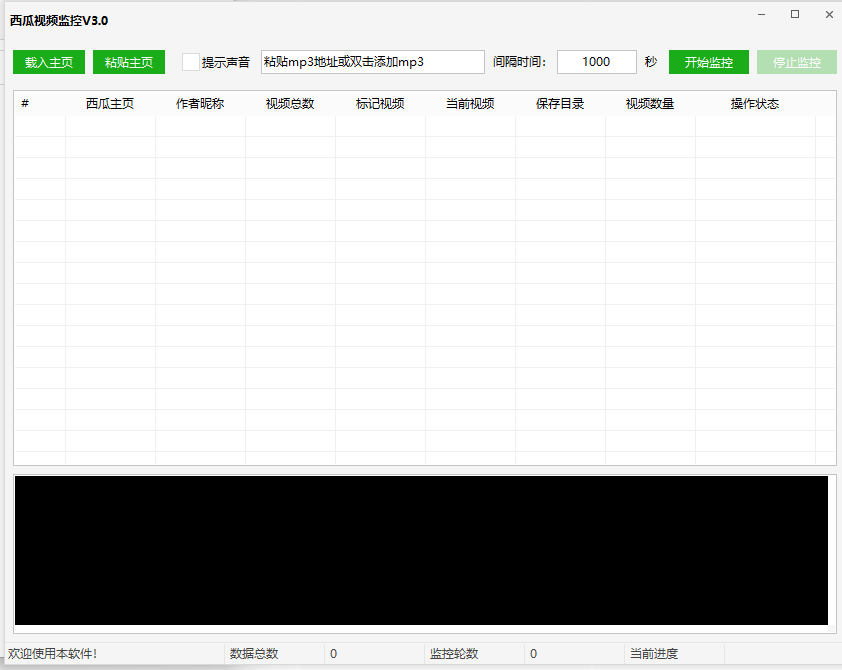
Task: Select the 间隔时间 interval field showing 1000
Action: (x=596, y=62)
